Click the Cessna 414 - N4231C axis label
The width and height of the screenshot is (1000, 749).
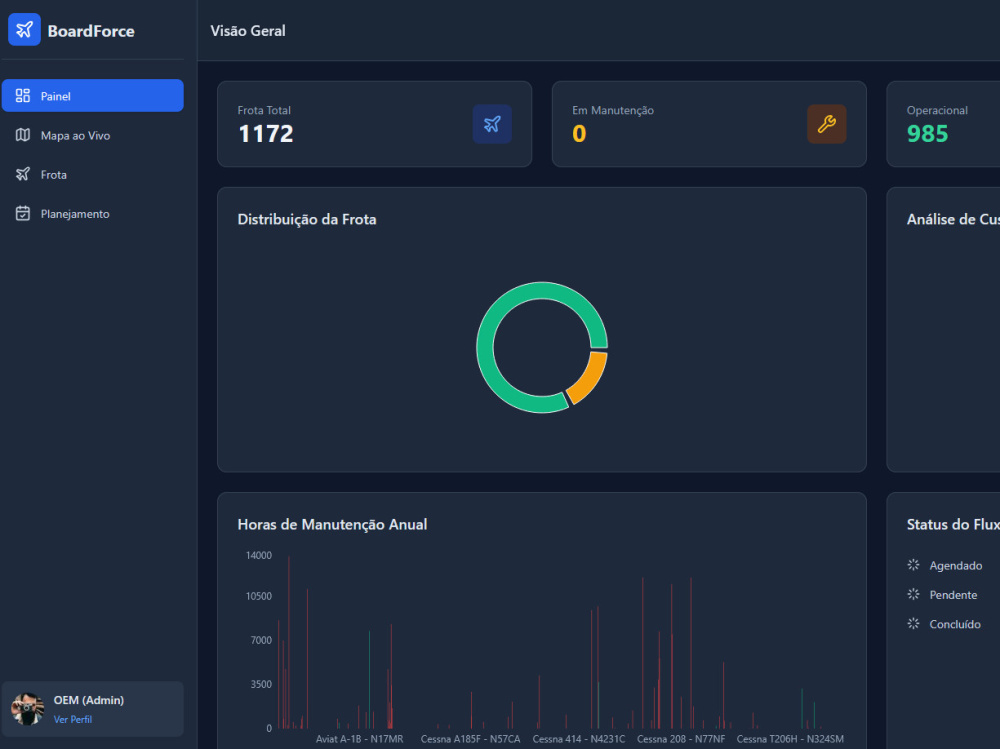[x=579, y=739]
